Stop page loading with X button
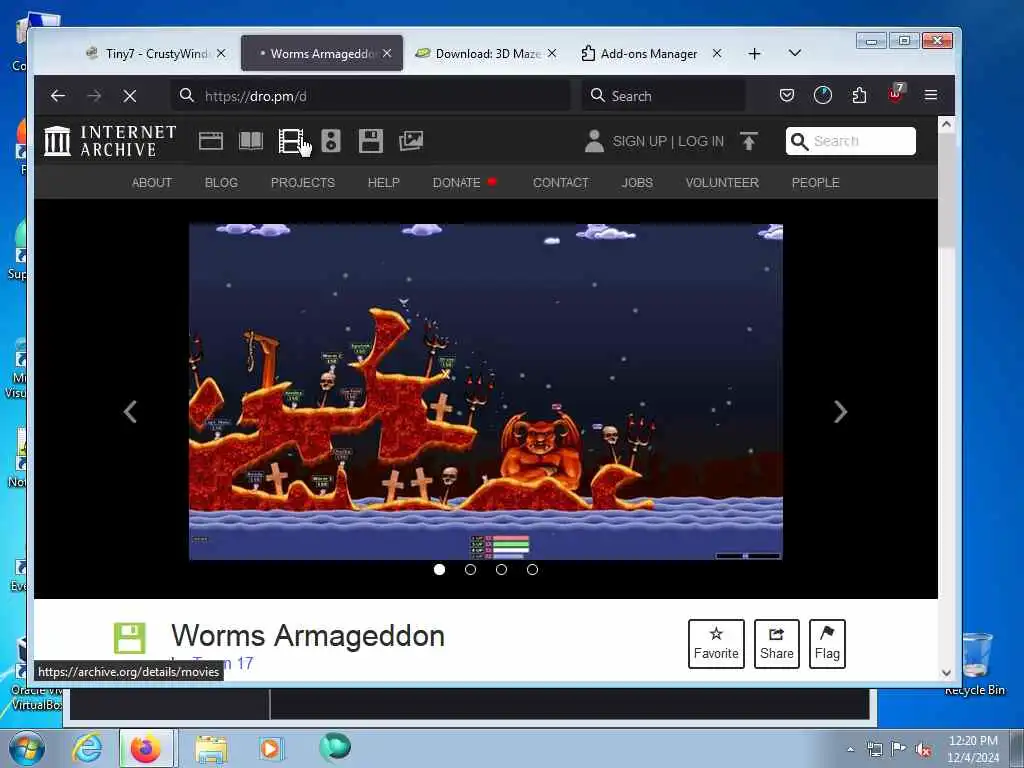 click(130, 96)
